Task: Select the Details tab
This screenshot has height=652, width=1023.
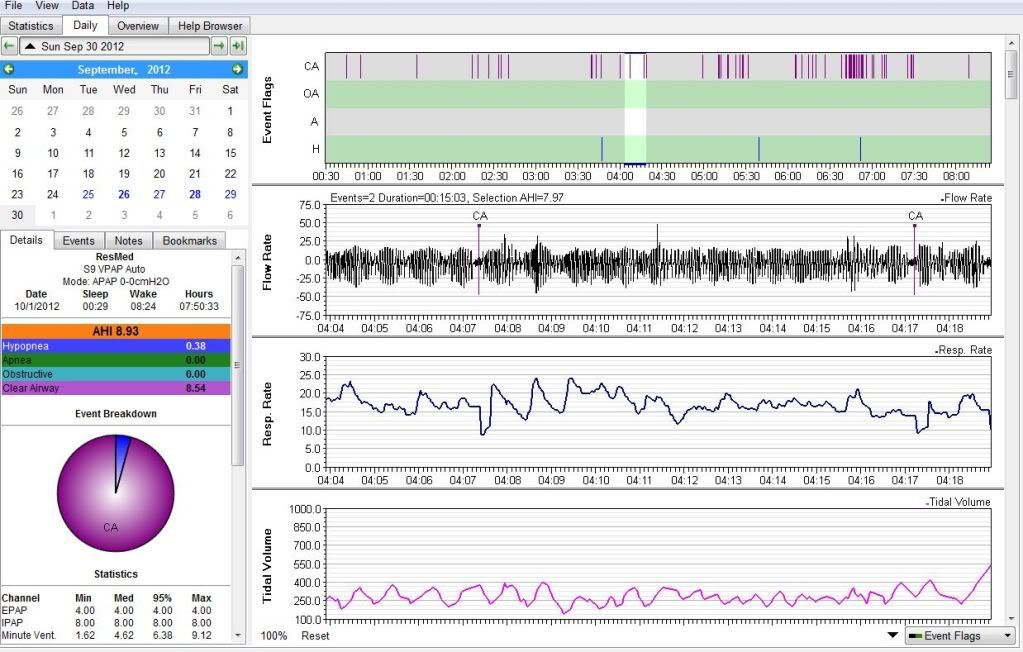Action: (26, 240)
